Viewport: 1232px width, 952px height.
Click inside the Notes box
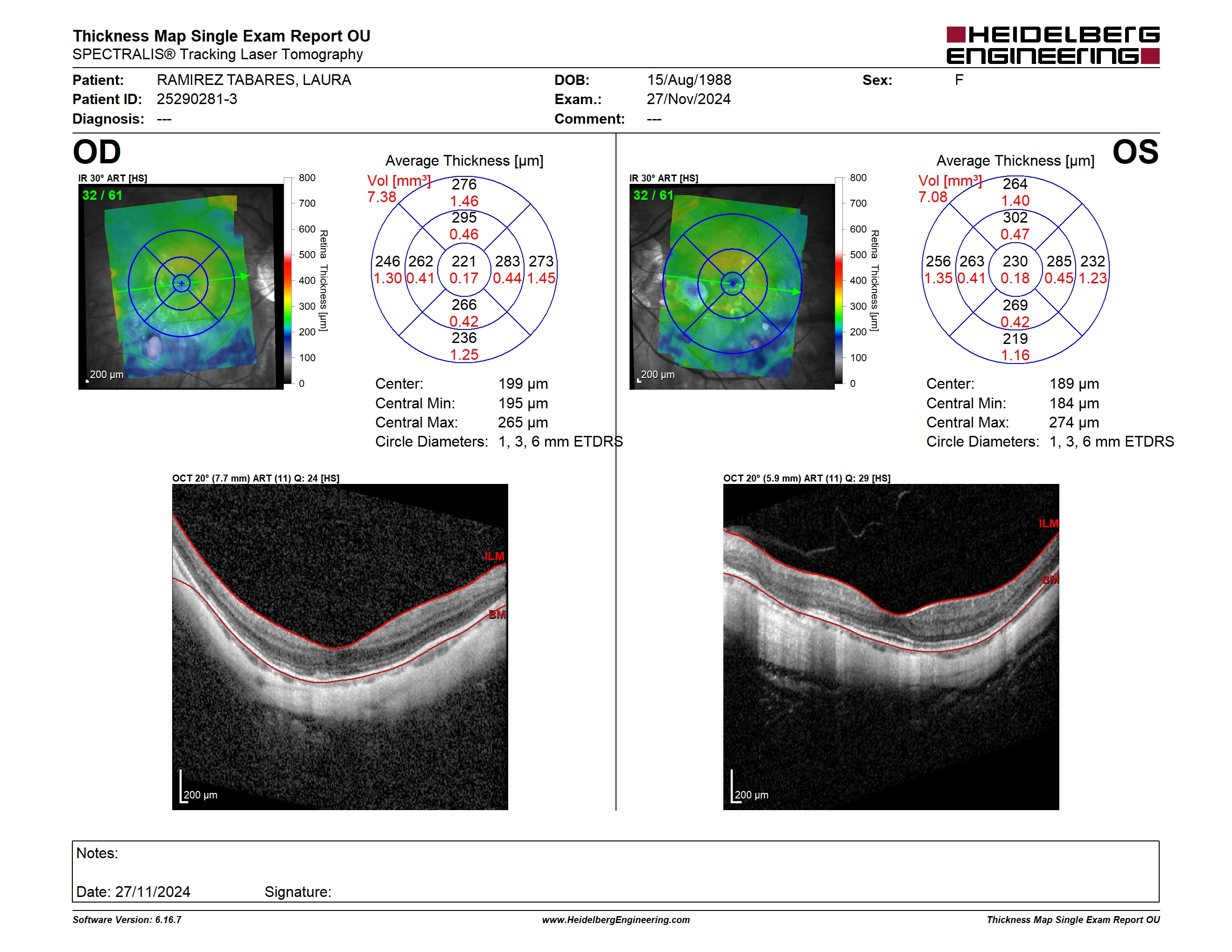(x=616, y=871)
